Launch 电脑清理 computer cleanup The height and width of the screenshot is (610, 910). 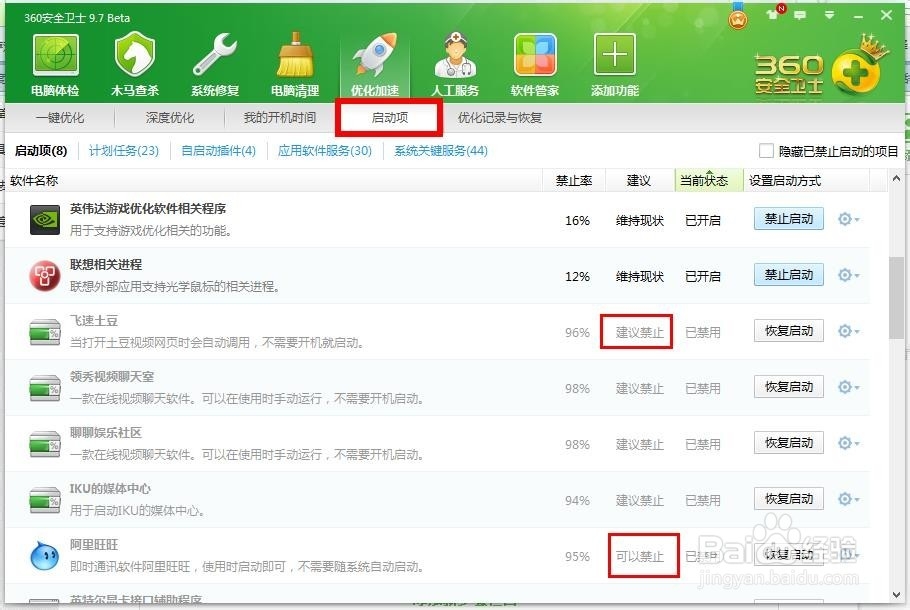pyautogui.click(x=295, y=60)
